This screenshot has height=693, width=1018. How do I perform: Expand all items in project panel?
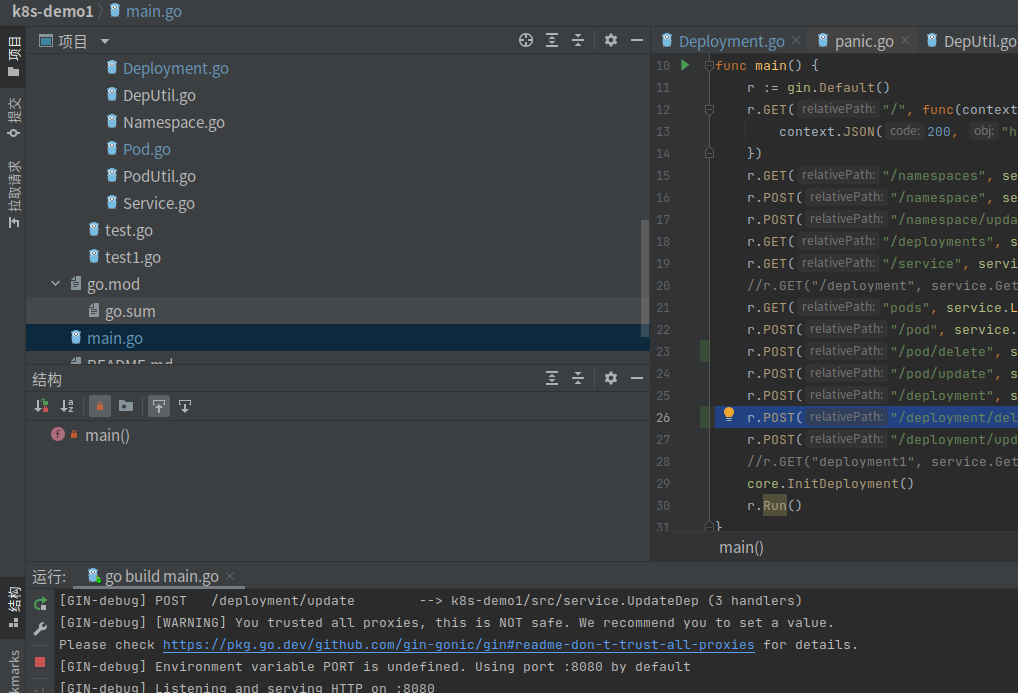pos(552,40)
